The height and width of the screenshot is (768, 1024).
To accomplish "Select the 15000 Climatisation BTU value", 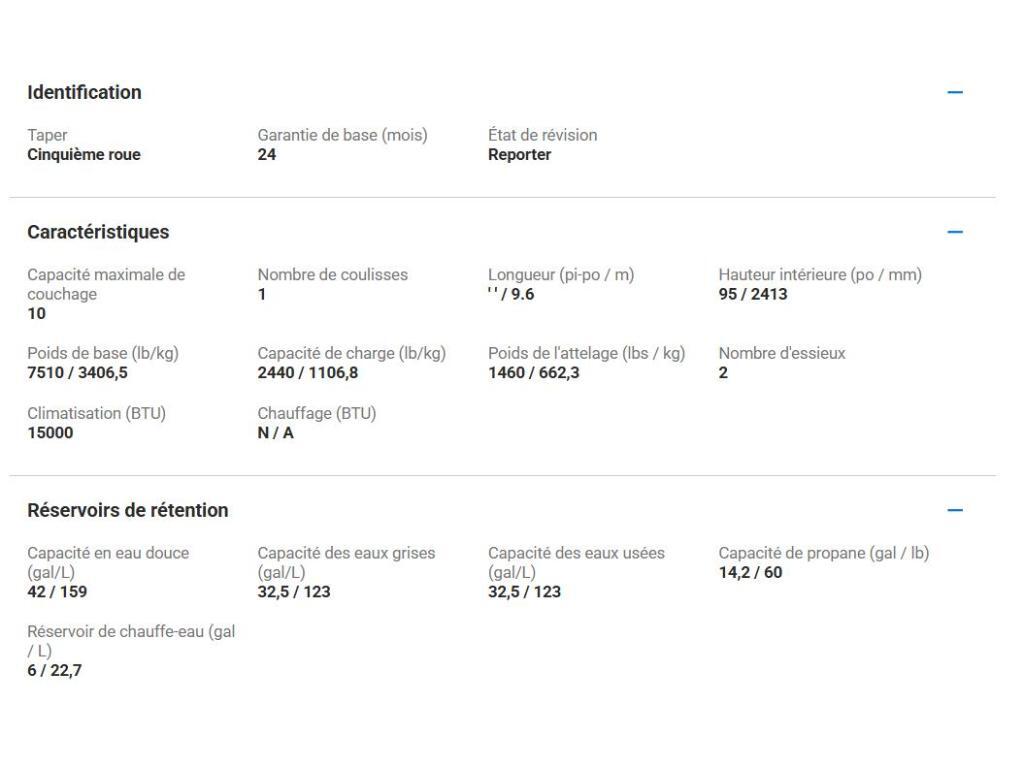I will [50, 434].
